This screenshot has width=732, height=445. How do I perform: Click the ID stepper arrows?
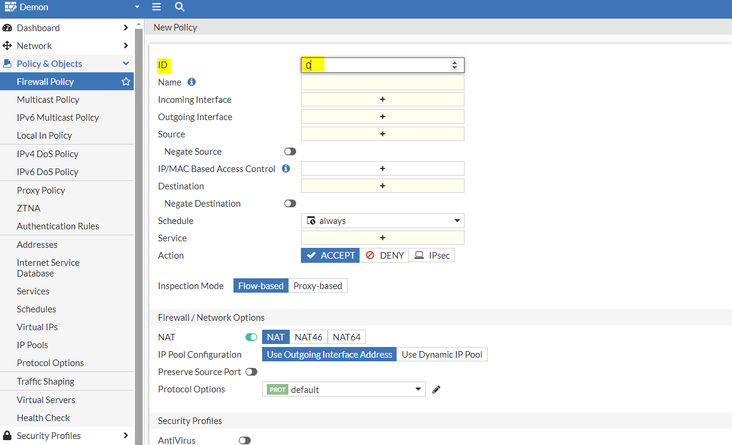click(455, 65)
